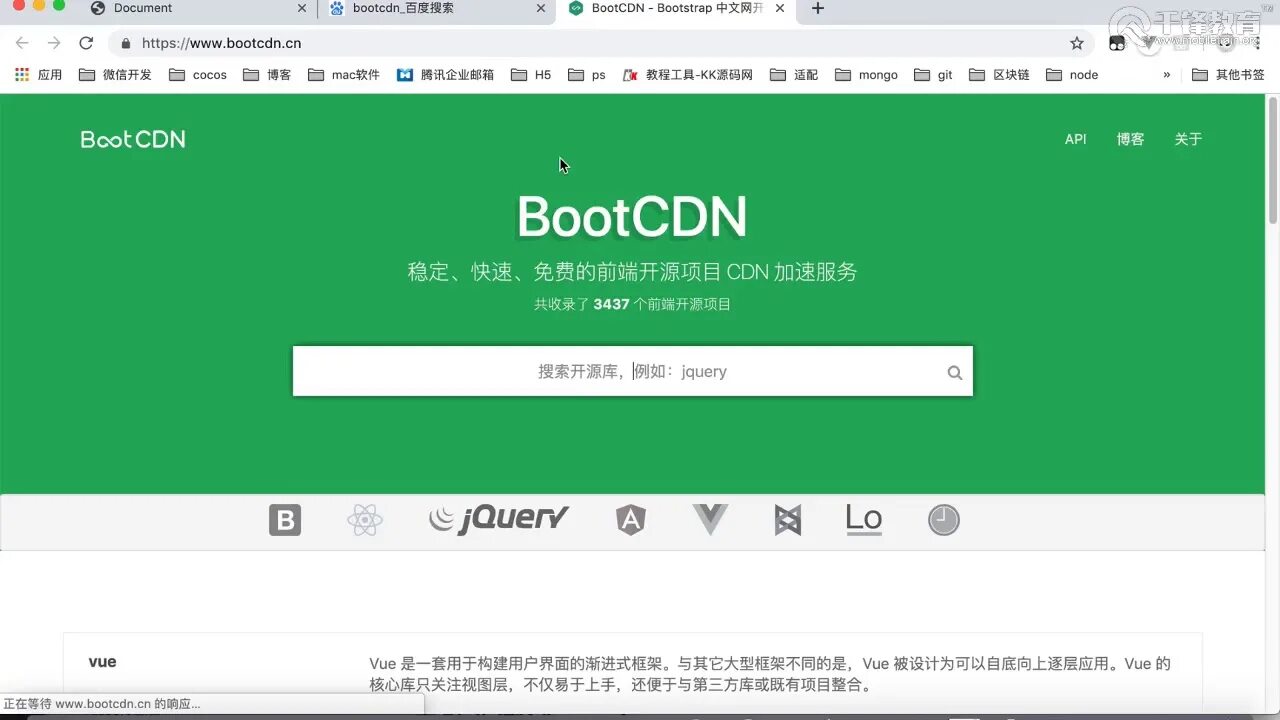
Task: Click the page vertical scrollbar
Action: coord(1273,160)
